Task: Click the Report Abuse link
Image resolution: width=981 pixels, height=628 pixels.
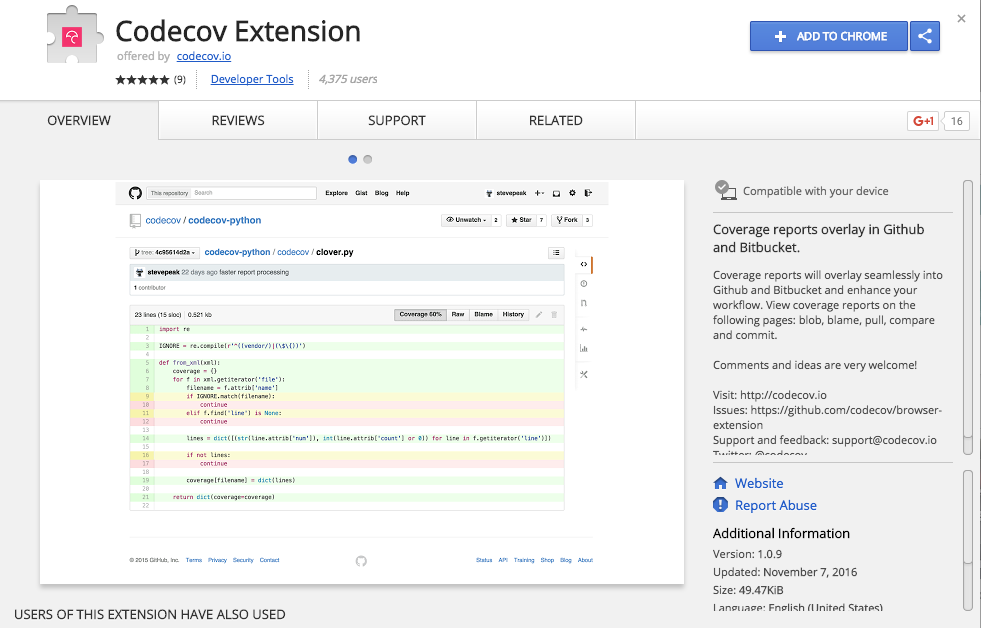Action: point(775,505)
